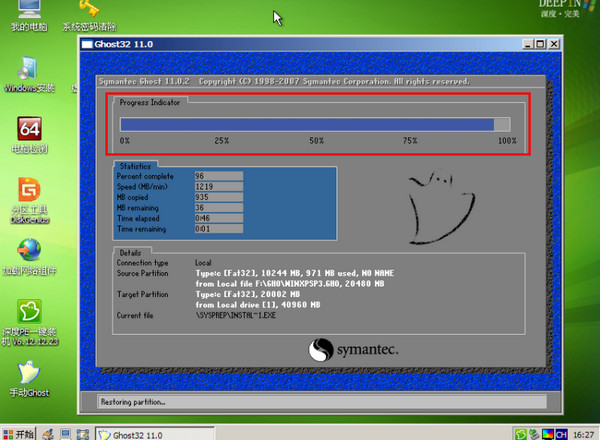Click the ghost figure drawing
This screenshot has height=440, width=600.
pos(440,207)
